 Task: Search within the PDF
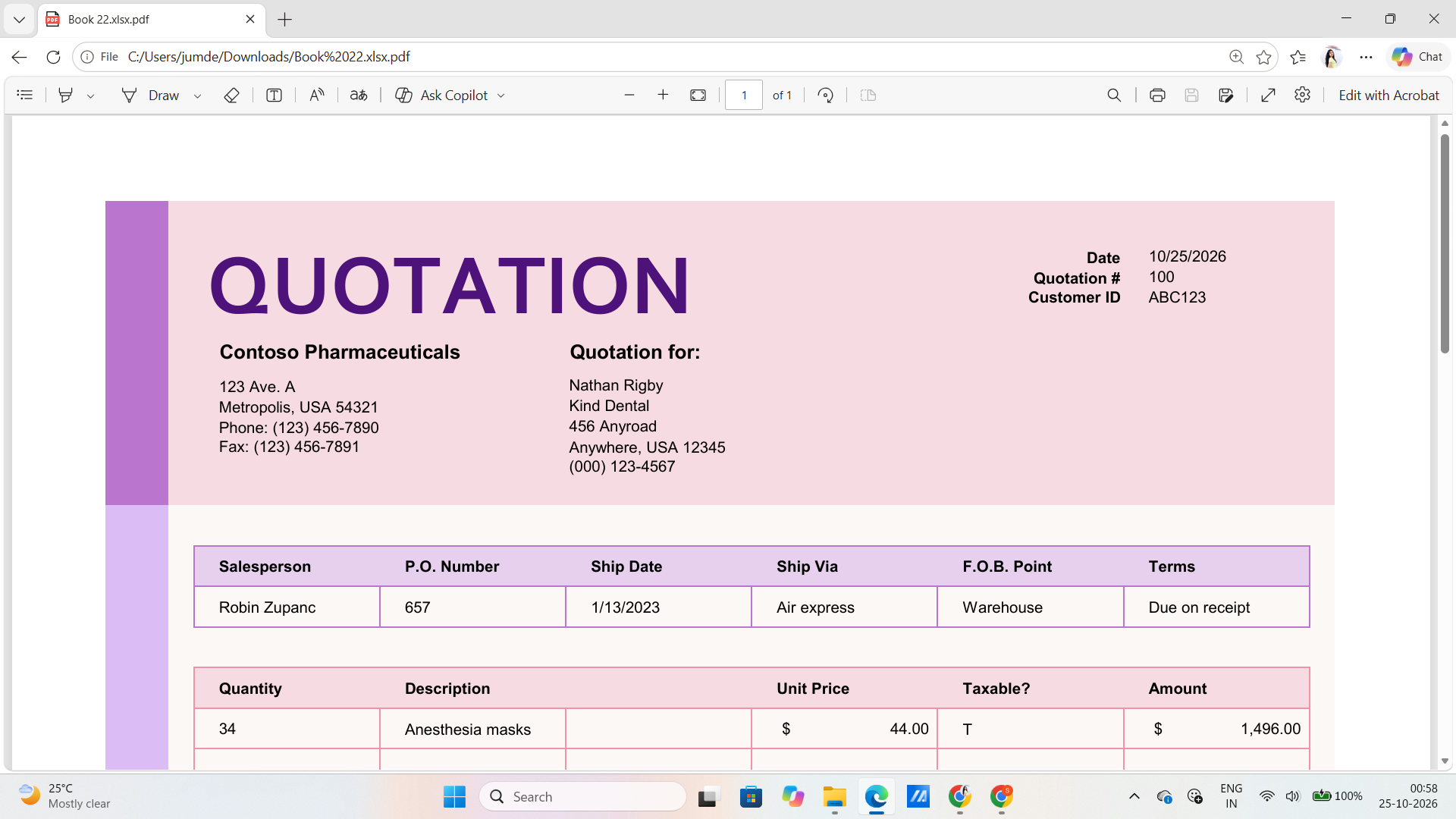click(x=1114, y=95)
